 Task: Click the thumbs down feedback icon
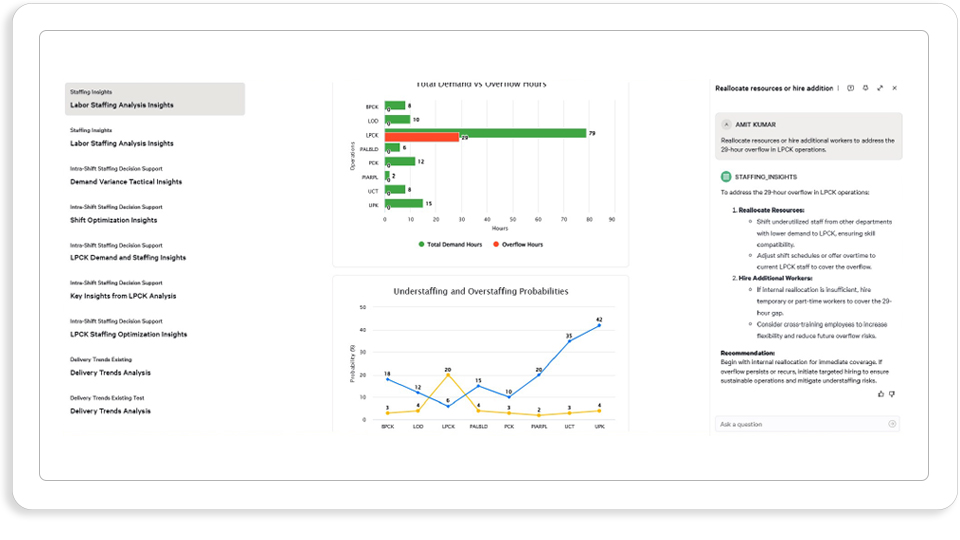pos(892,394)
